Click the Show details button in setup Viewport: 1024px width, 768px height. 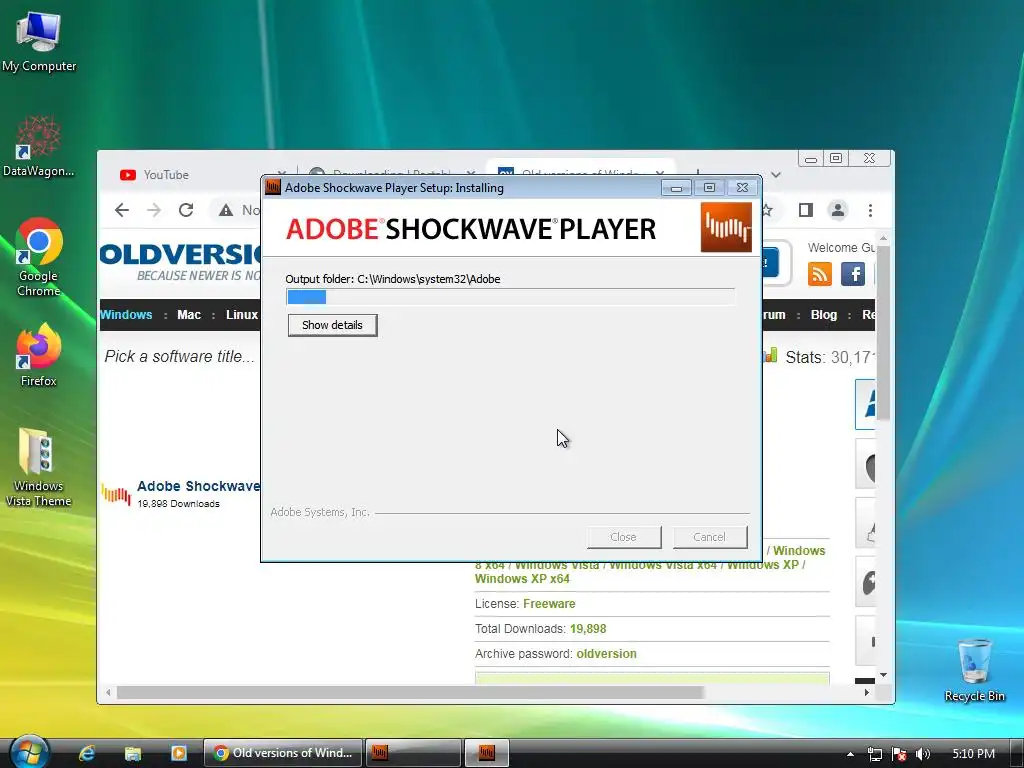[332, 325]
